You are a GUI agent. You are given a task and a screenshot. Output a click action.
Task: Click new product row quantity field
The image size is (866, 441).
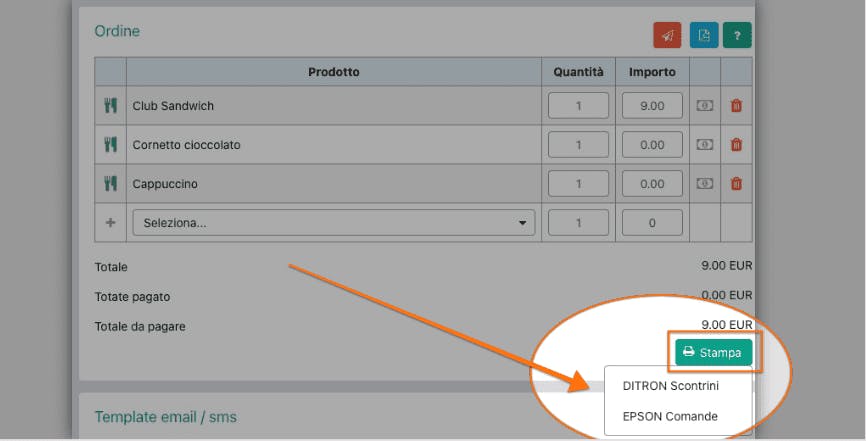578,223
